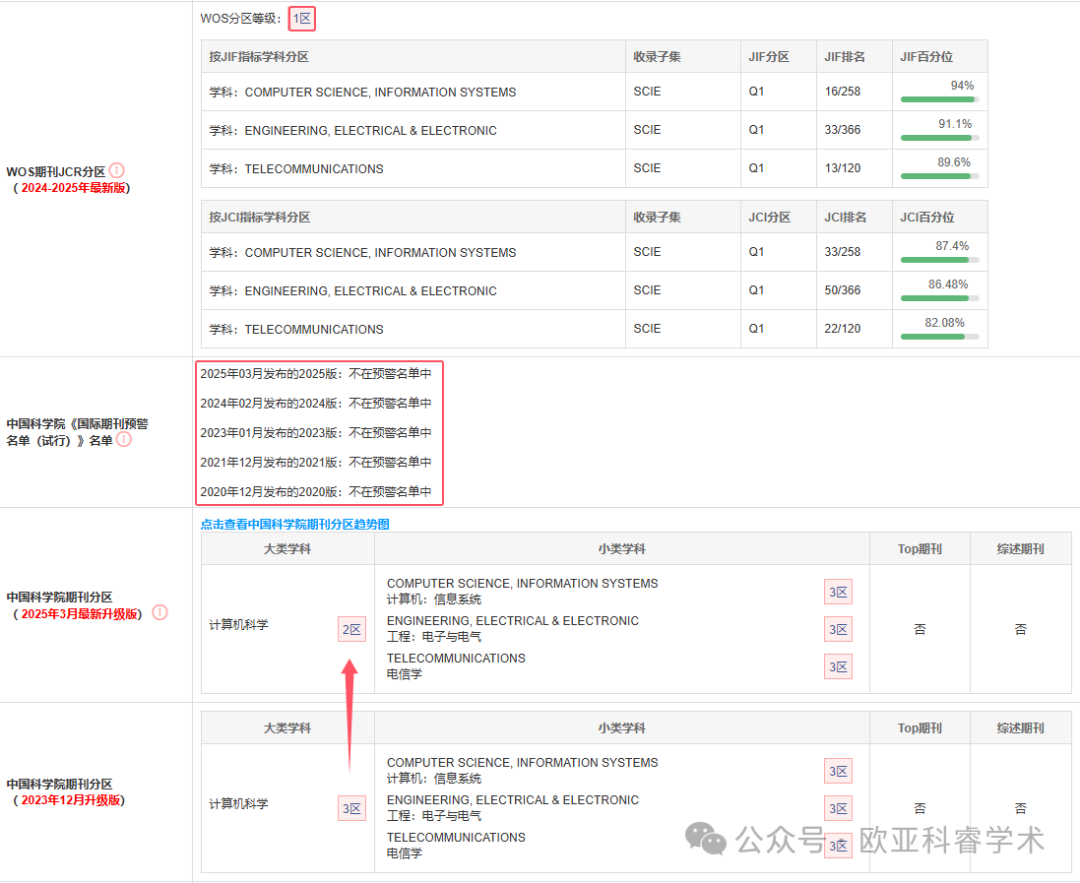Select the JCI rank value 33/258
The height and width of the screenshot is (883, 1080).
tap(842, 251)
